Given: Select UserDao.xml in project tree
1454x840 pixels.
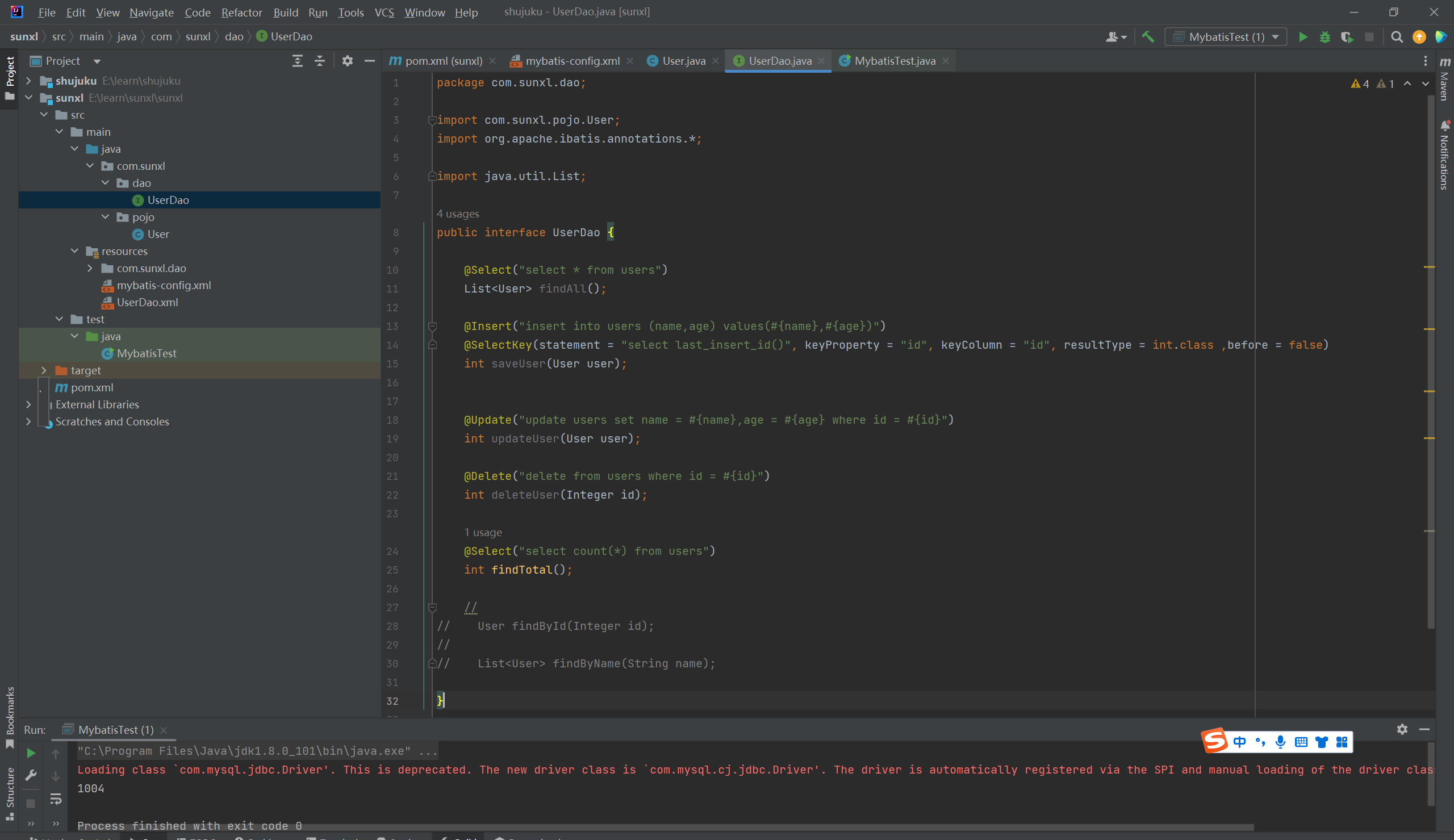Looking at the screenshot, I should pos(147,302).
